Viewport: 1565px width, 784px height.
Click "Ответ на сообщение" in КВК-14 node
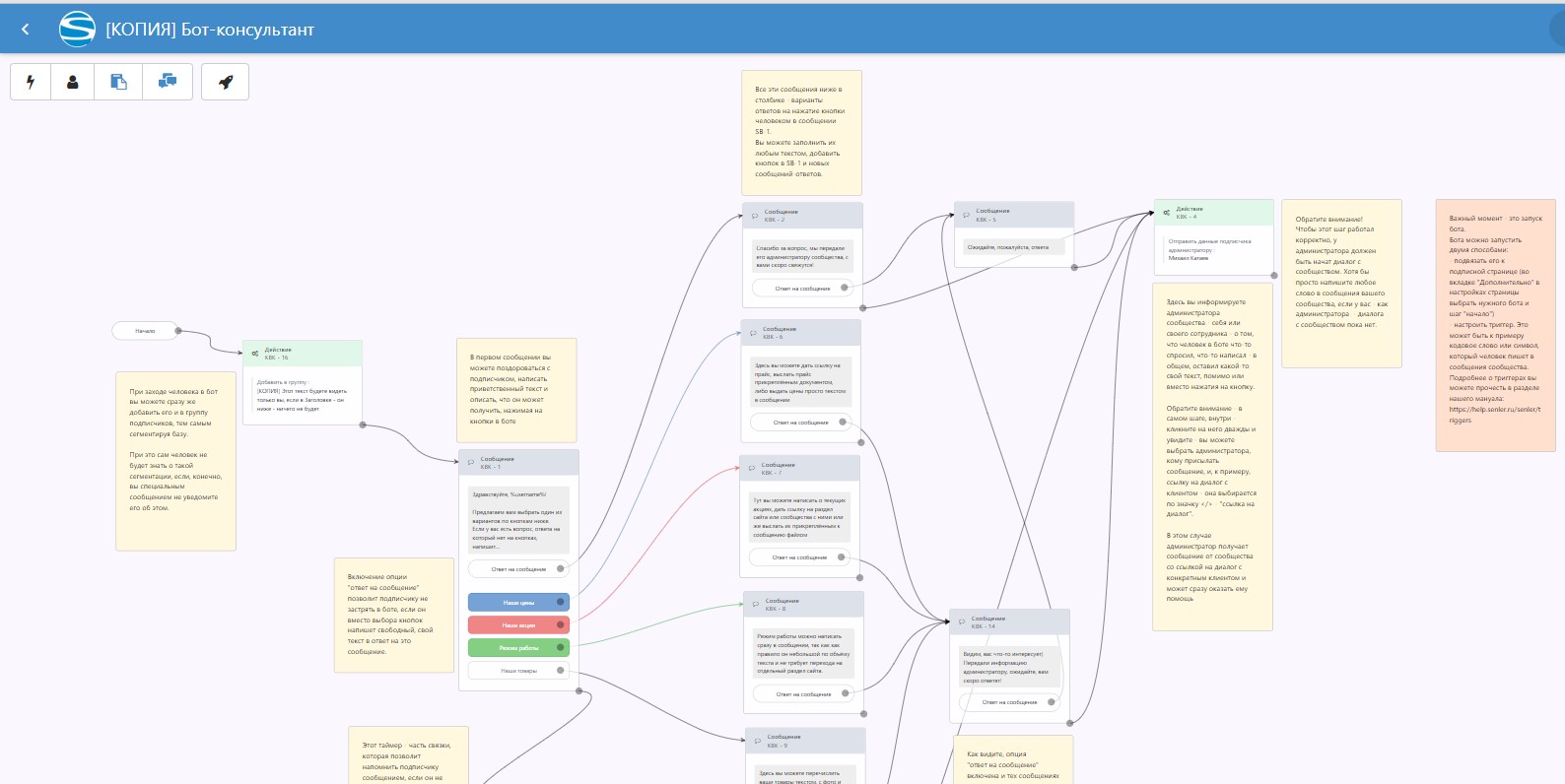[x=1008, y=702]
